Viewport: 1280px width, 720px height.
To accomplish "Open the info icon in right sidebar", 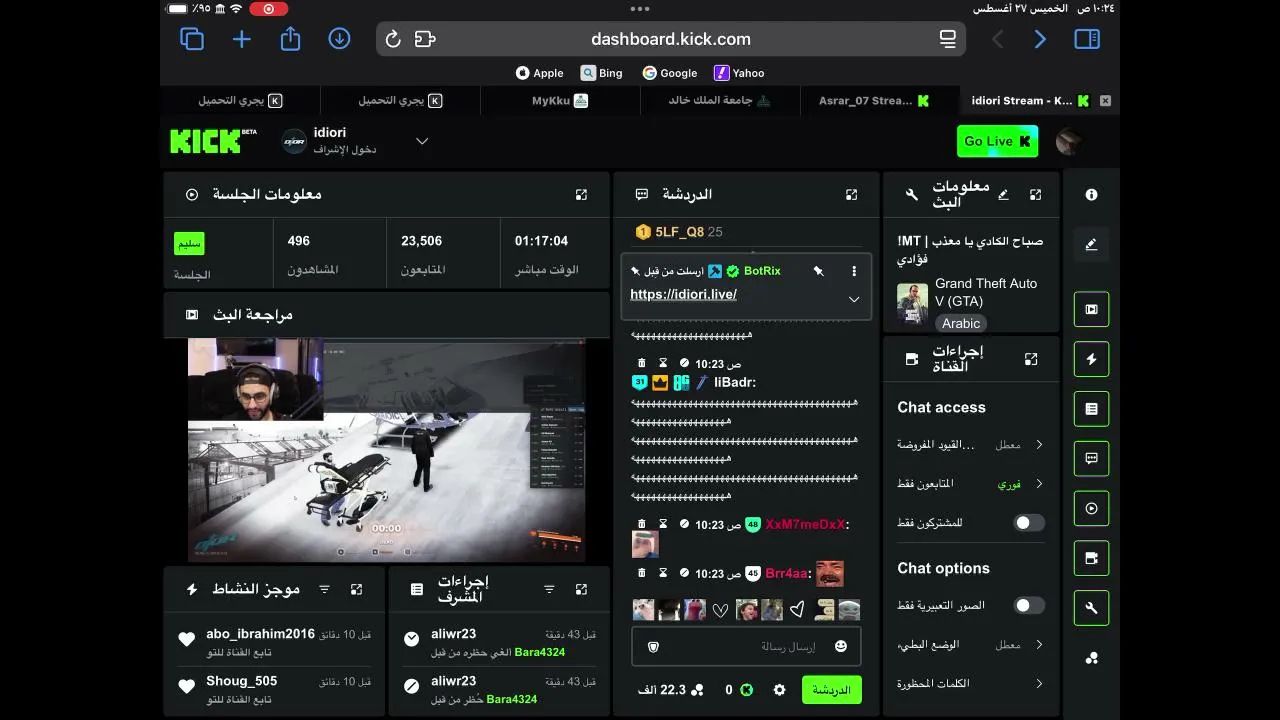I will point(1091,195).
